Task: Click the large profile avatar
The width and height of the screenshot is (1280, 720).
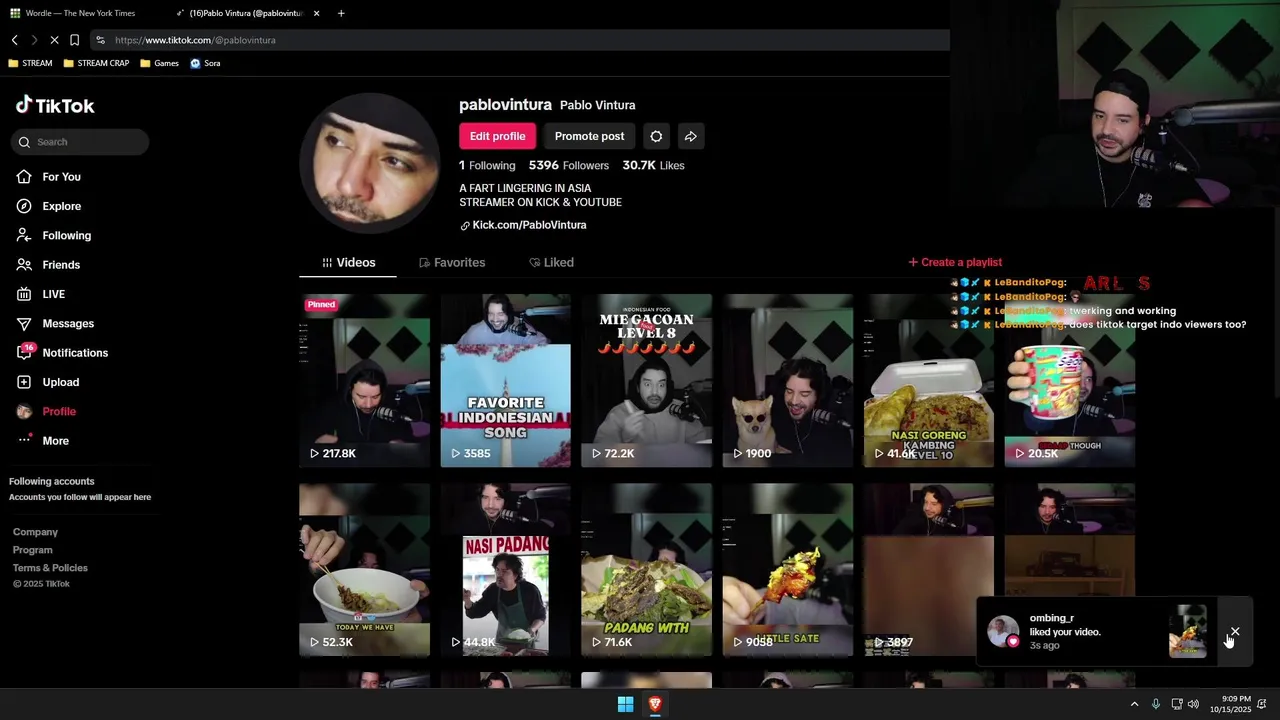Action: [369, 163]
